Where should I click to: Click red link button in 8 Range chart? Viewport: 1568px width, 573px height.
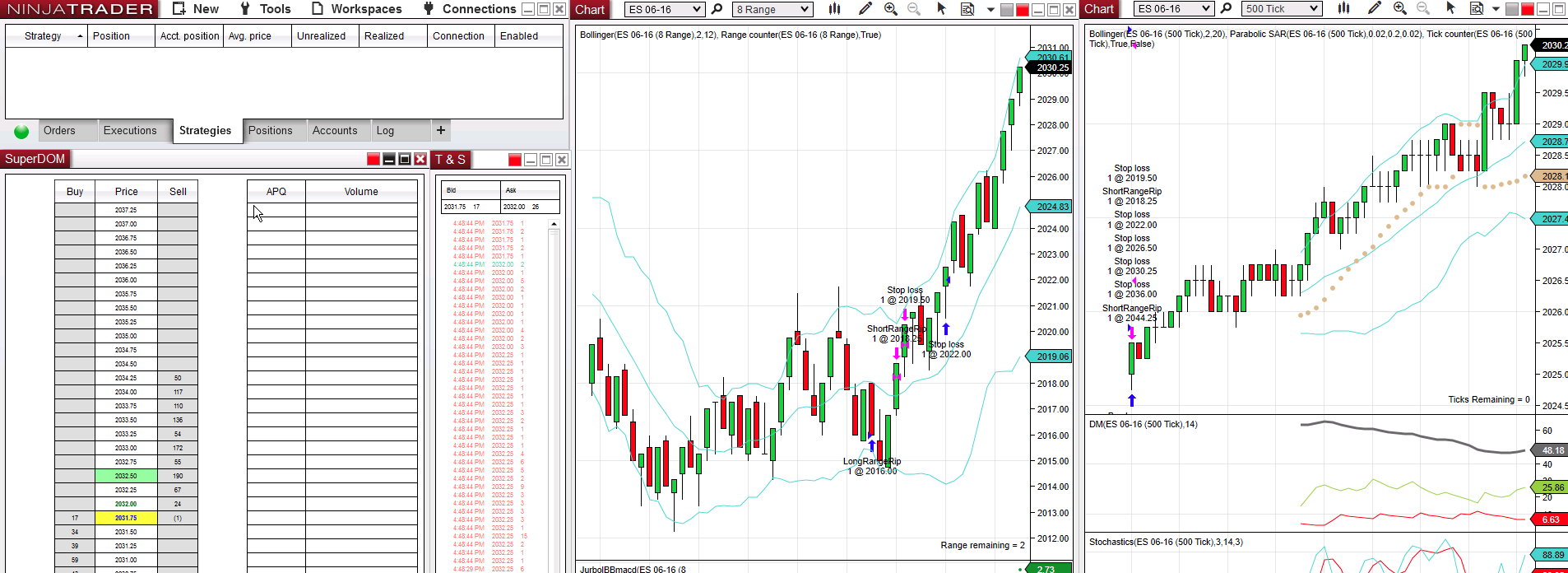1023,10
